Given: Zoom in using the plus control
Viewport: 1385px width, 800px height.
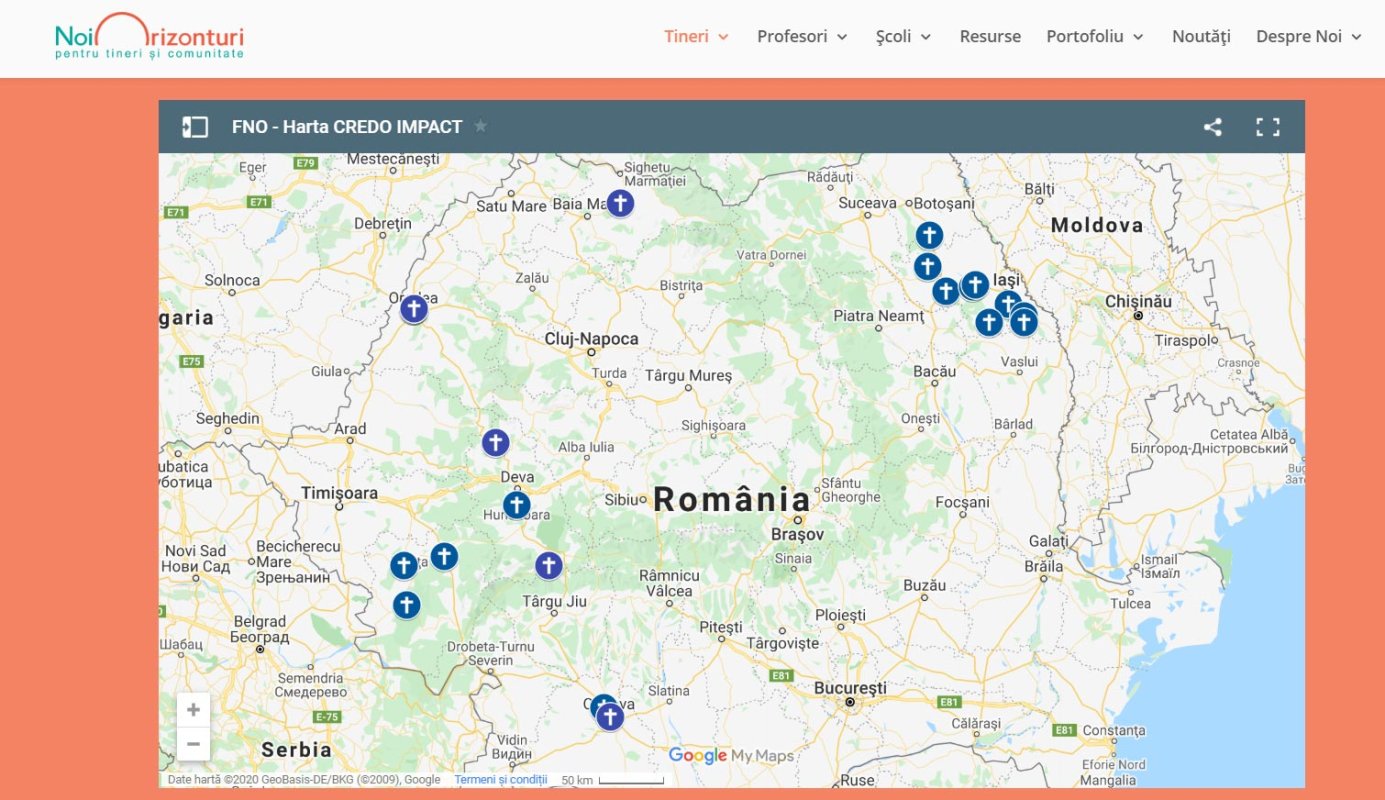Looking at the screenshot, I should pyautogui.click(x=192, y=709).
